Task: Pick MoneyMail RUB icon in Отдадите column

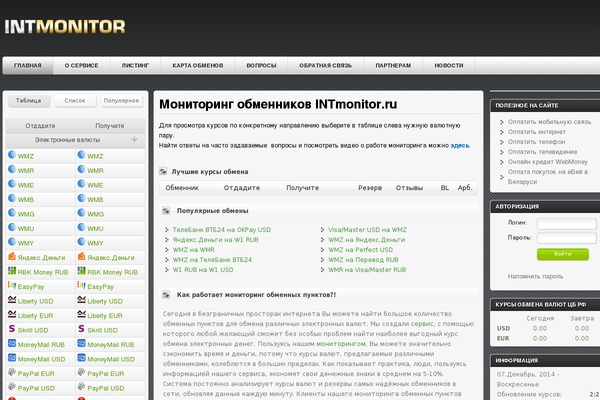Action: (x=12, y=343)
